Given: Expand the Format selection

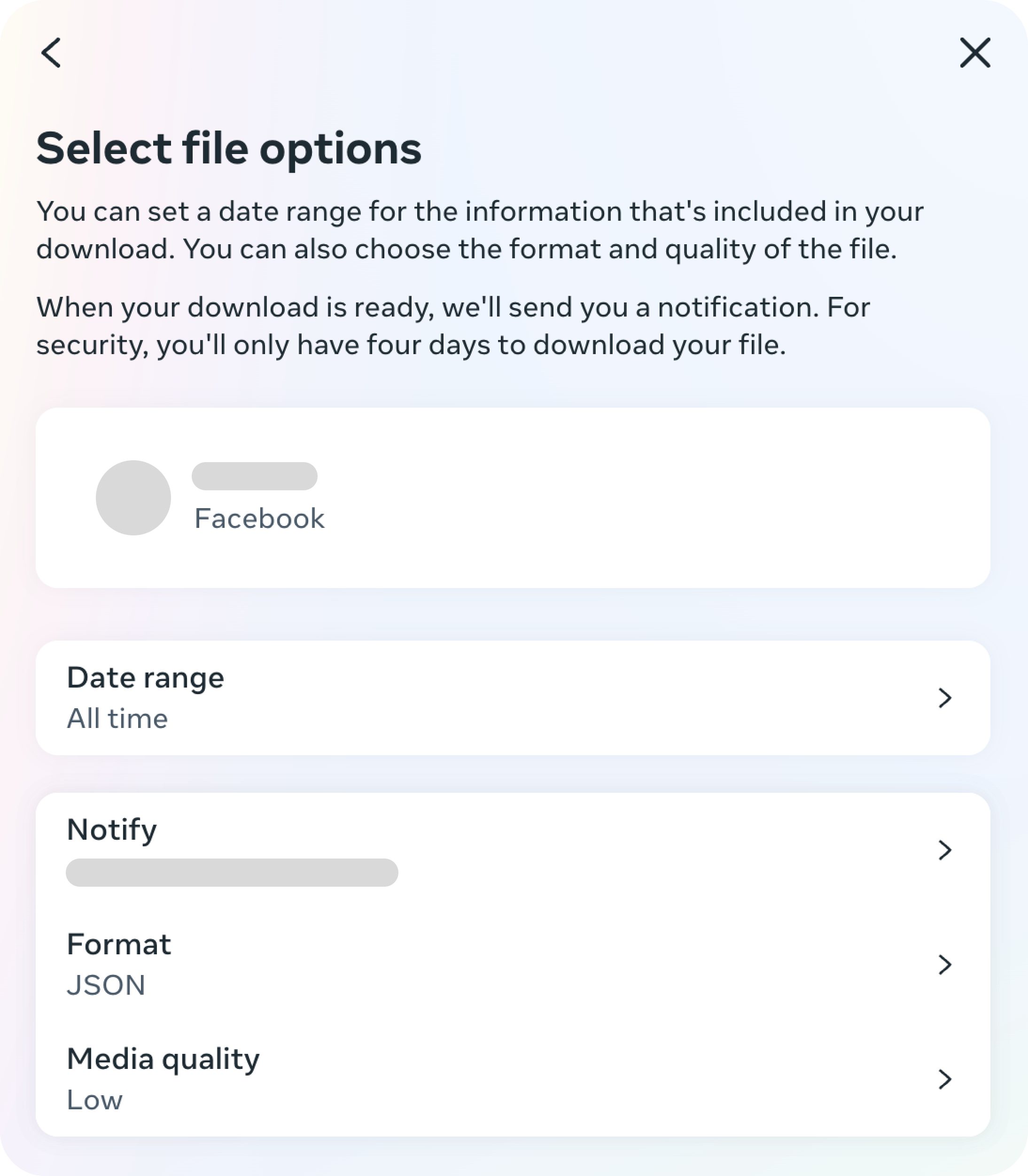Looking at the screenshot, I should tap(514, 965).
